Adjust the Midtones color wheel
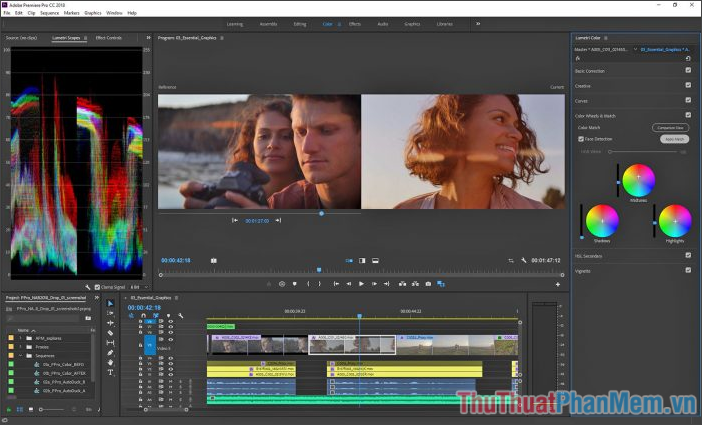 [x=639, y=180]
